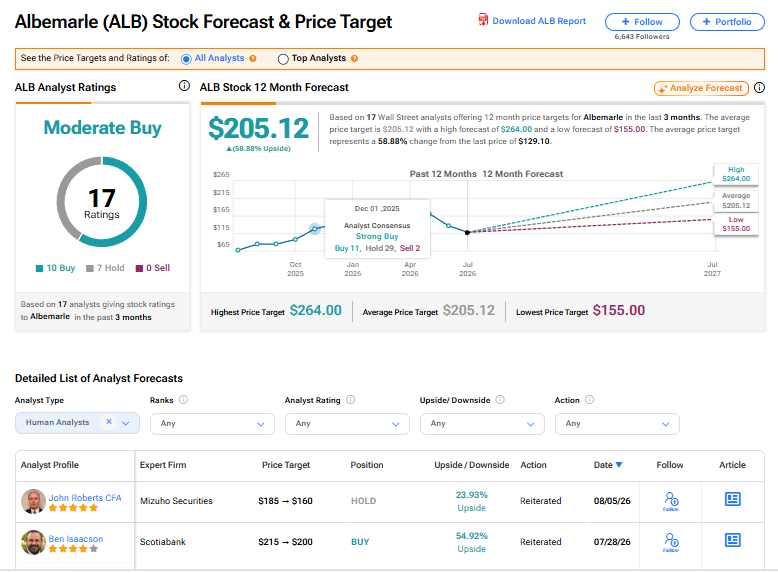Open the ALB Analyst Ratings info icon

point(184,86)
